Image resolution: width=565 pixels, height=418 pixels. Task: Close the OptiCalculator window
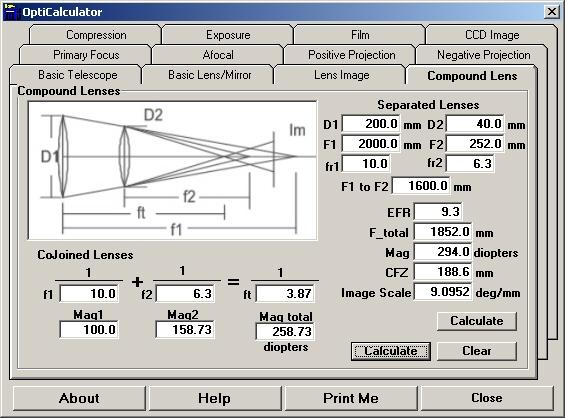pos(552,12)
